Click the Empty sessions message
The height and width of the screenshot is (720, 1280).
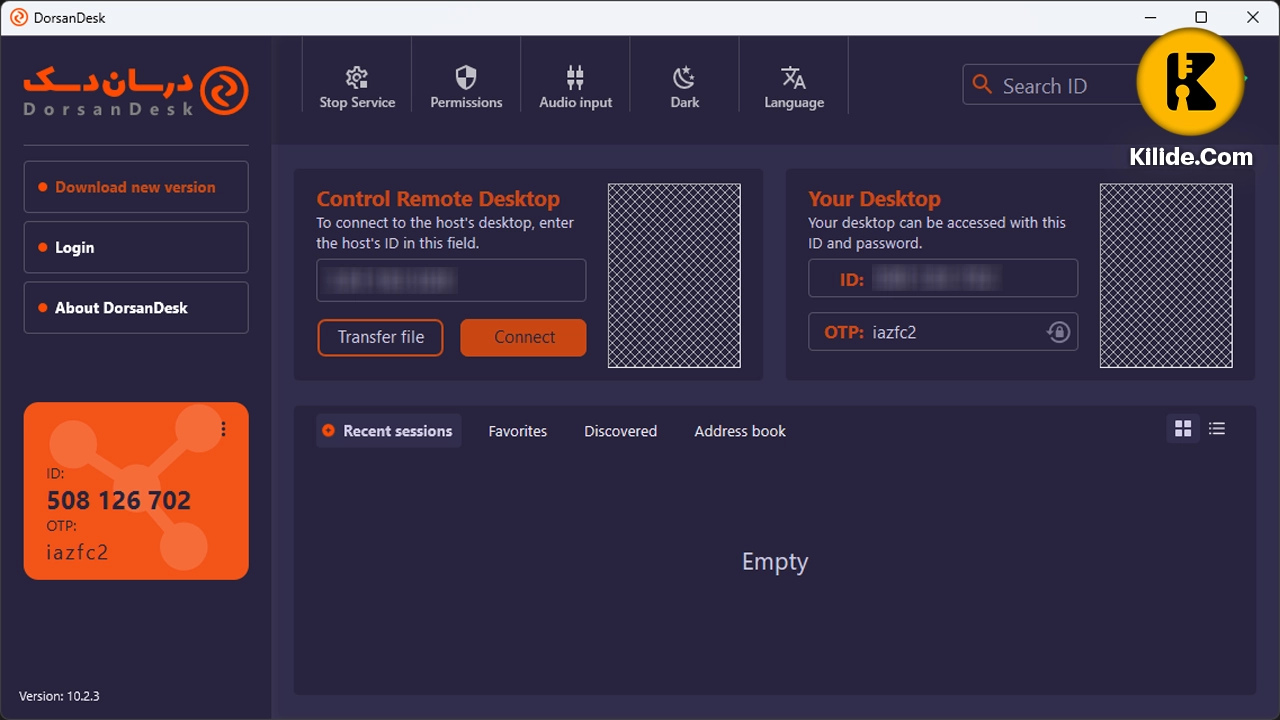(775, 562)
